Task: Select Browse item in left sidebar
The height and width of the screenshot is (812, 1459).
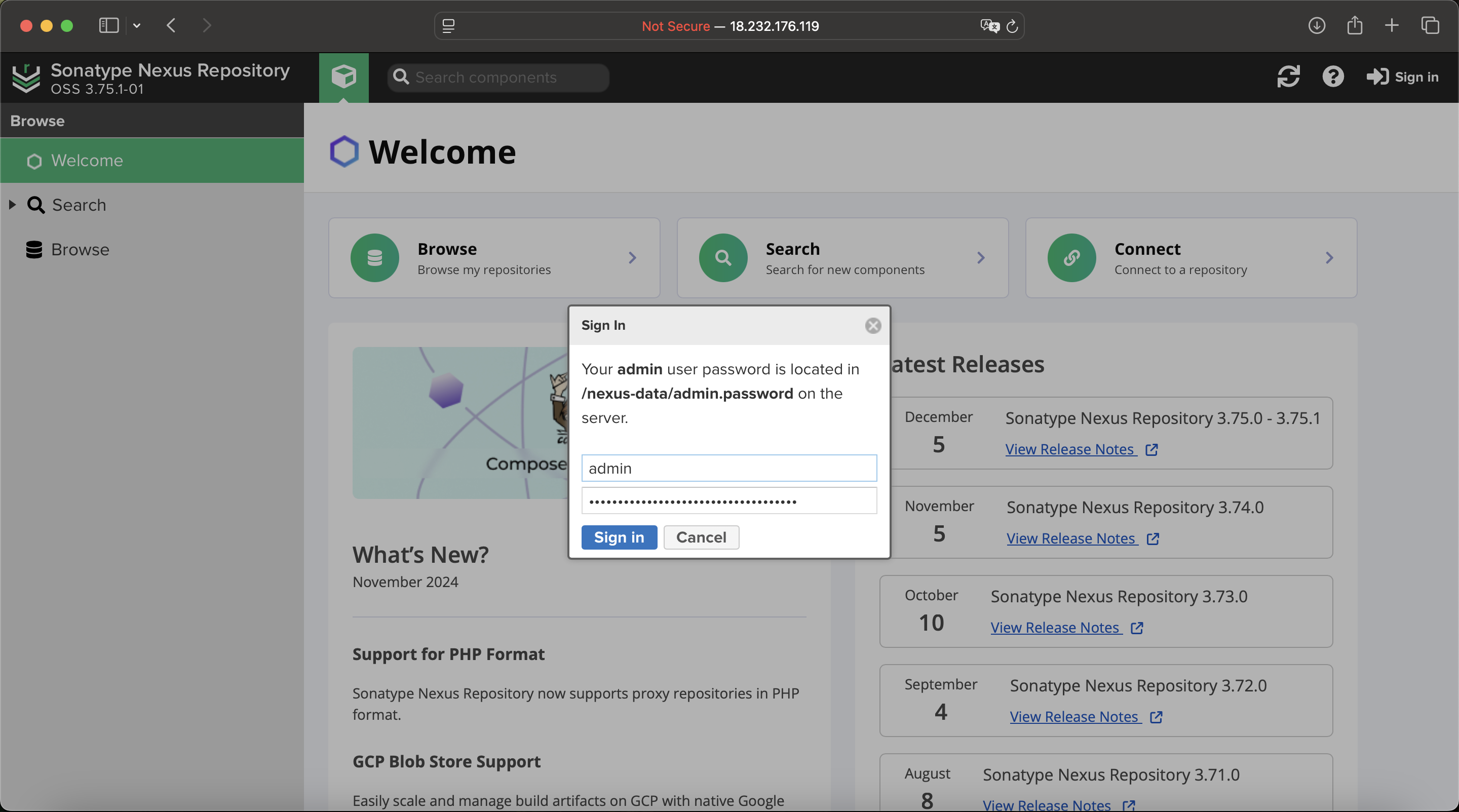Action: click(80, 250)
